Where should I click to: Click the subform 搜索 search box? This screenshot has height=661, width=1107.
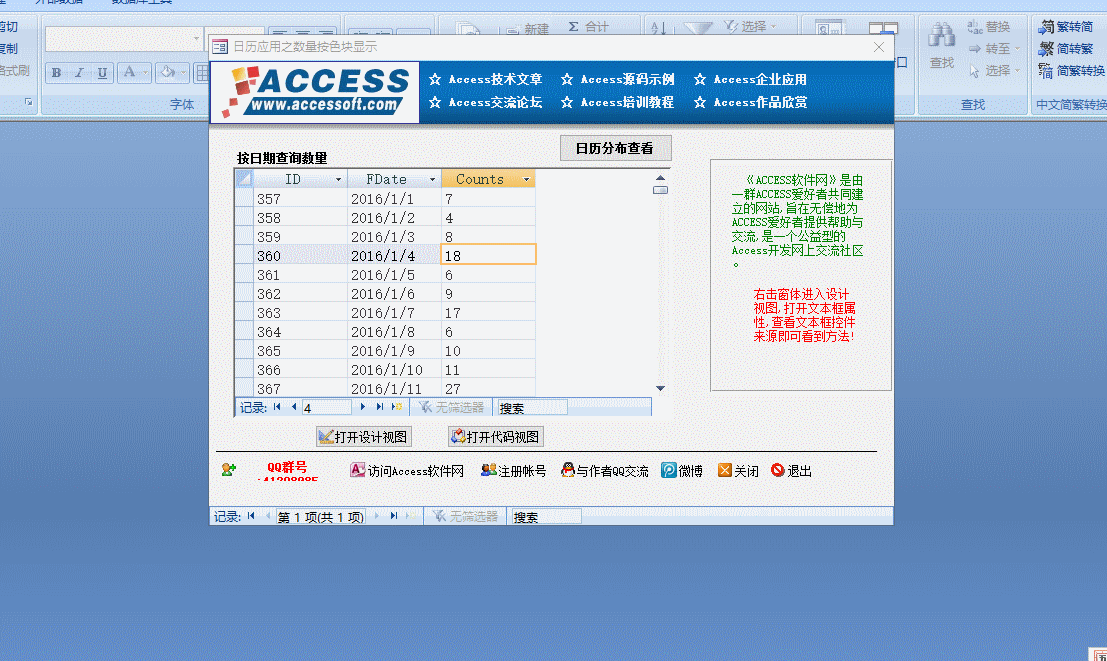(532, 407)
